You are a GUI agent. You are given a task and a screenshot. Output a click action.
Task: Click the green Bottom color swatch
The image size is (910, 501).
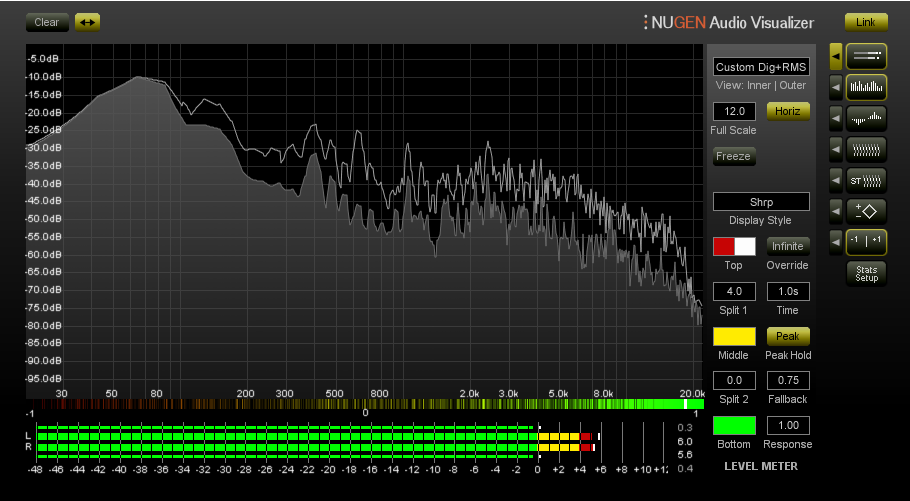(x=734, y=426)
